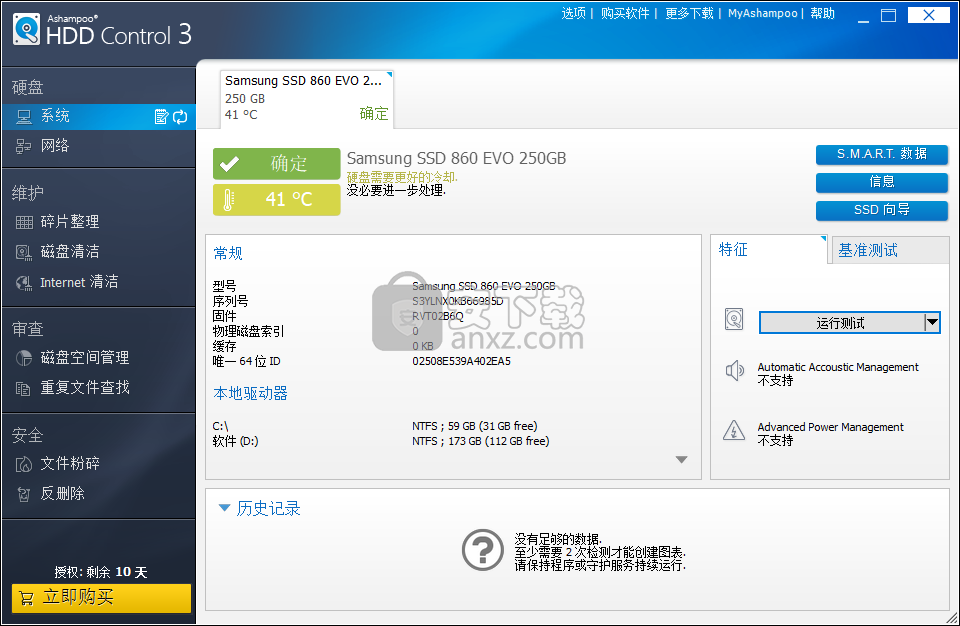
Task: Click the Internet 清洁 globe icon
Action: (x=24, y=282)
